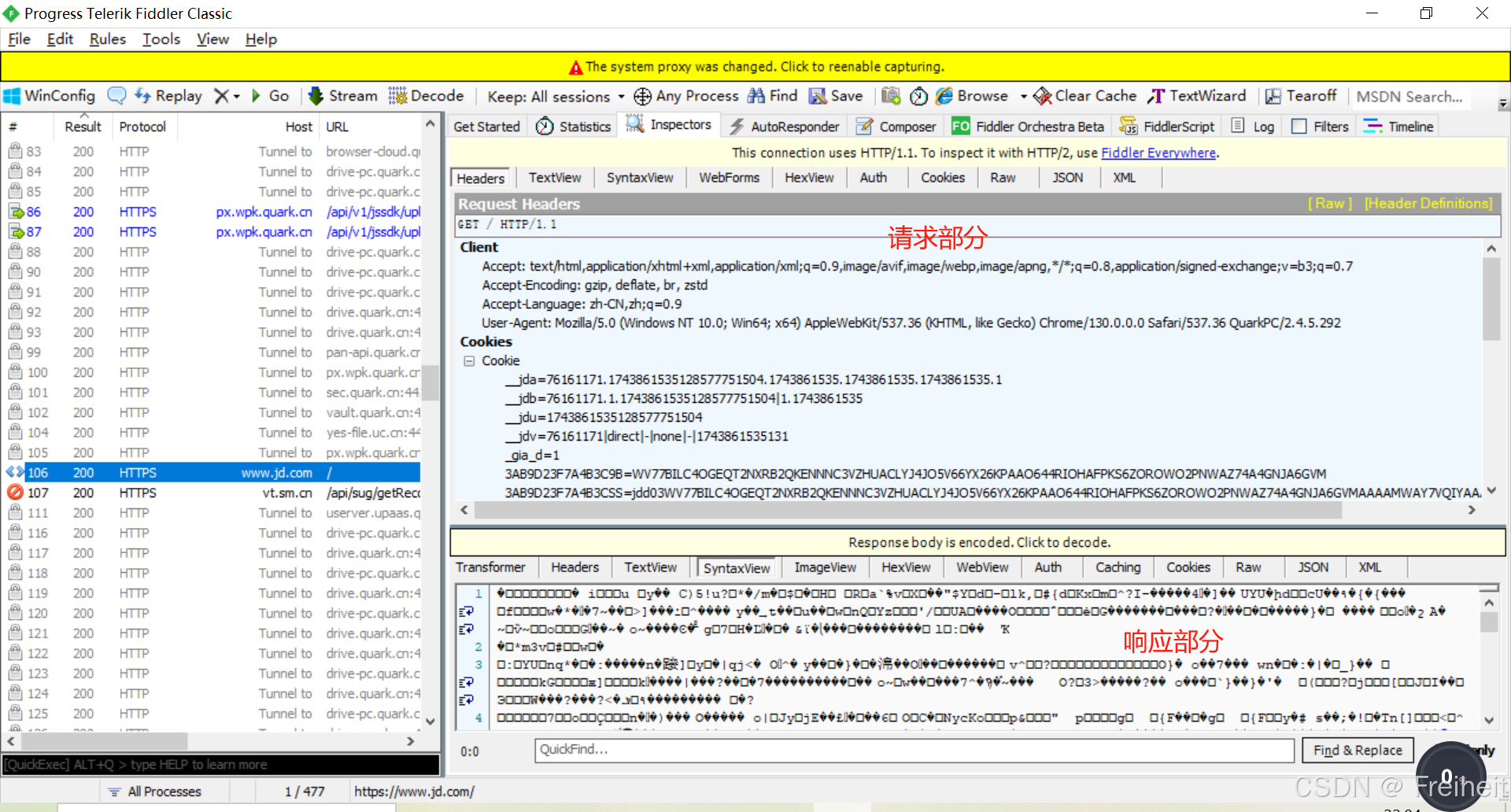
Task: Select response WebView tab
Action: tap(982, 567)
